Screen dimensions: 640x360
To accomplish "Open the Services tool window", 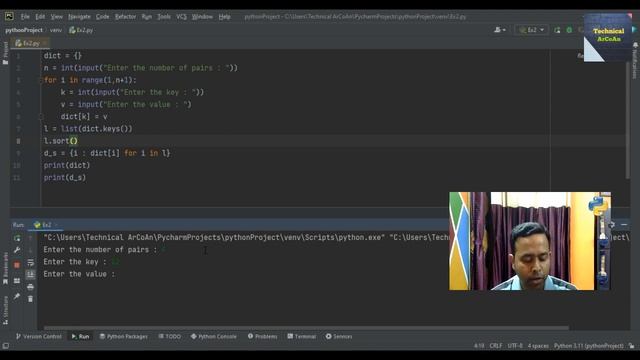I will [339, 336].
